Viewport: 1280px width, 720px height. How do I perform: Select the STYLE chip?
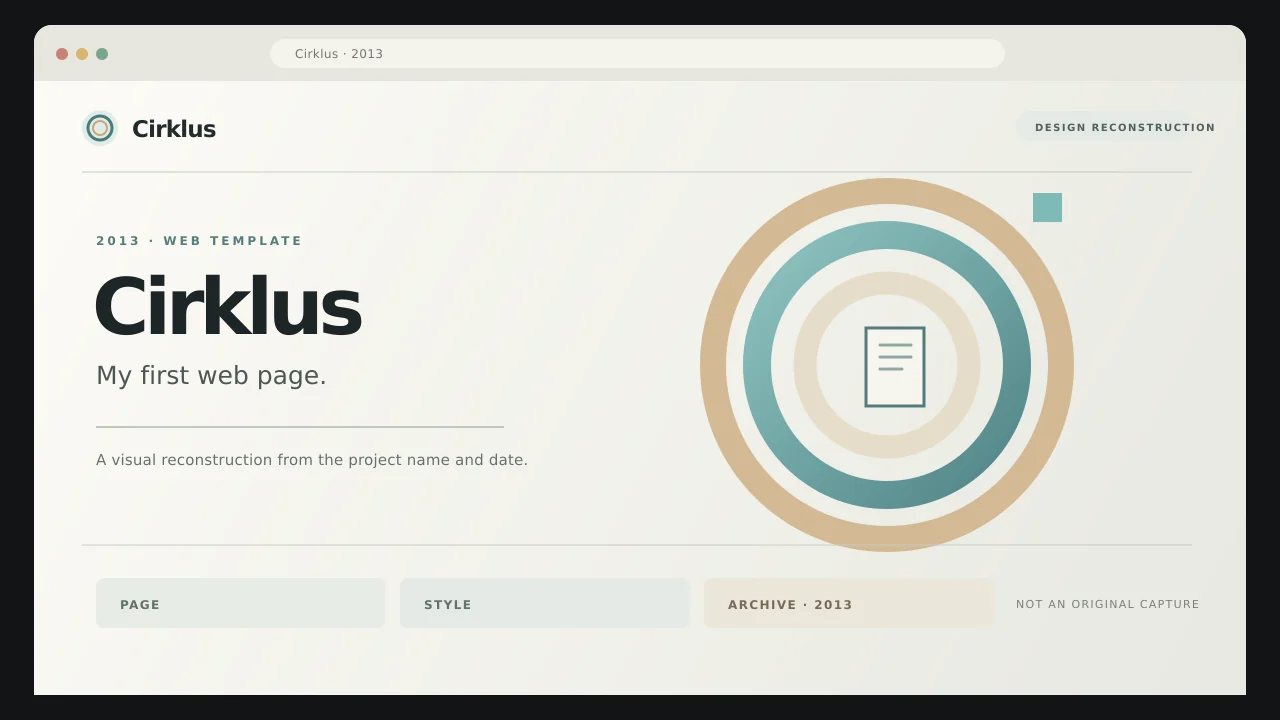pyautogui.click(x=545, y=603)
